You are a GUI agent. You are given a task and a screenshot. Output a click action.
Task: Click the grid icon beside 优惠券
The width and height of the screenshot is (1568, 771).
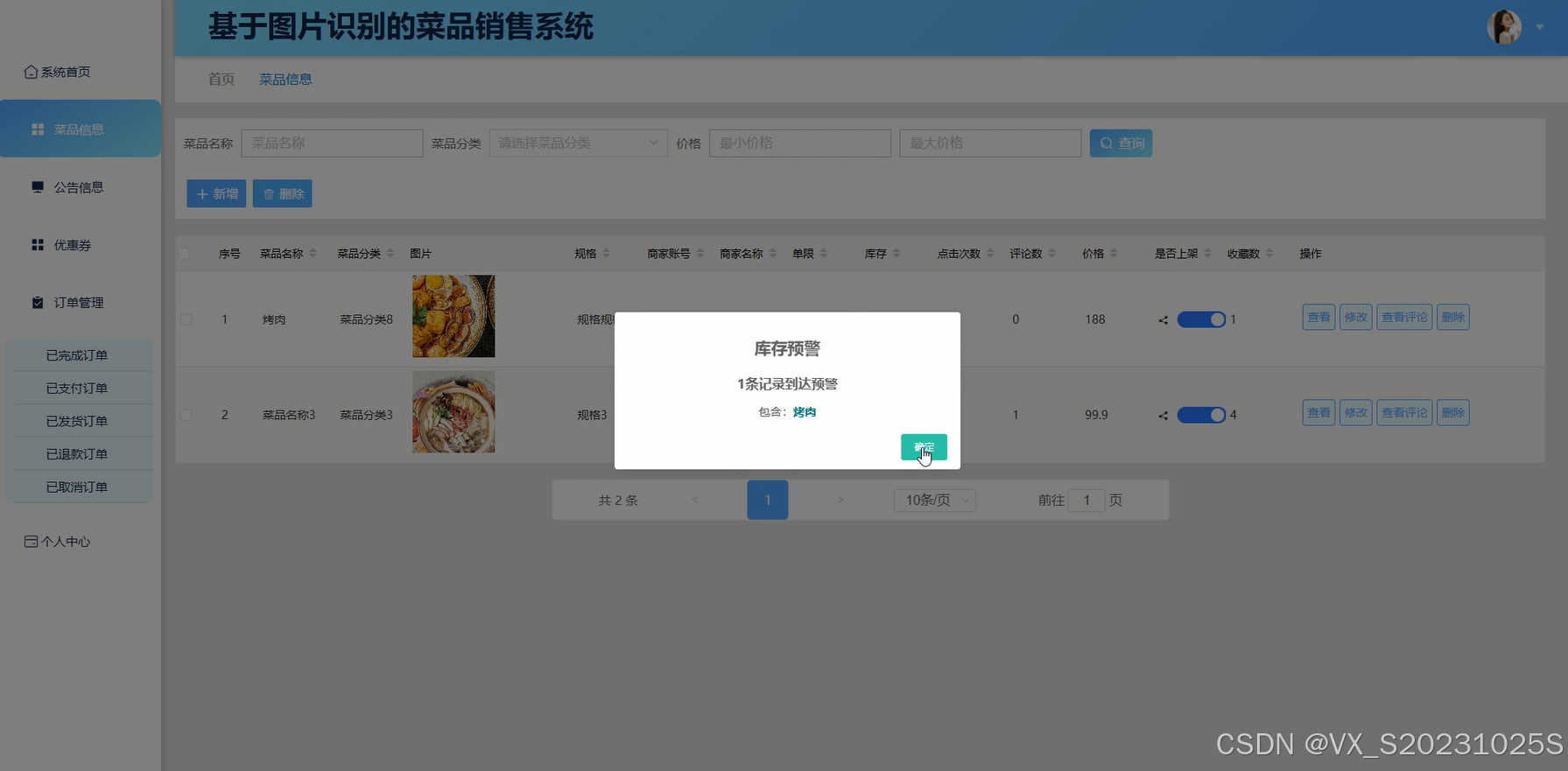pyautogui.click(x=38, y=245)
